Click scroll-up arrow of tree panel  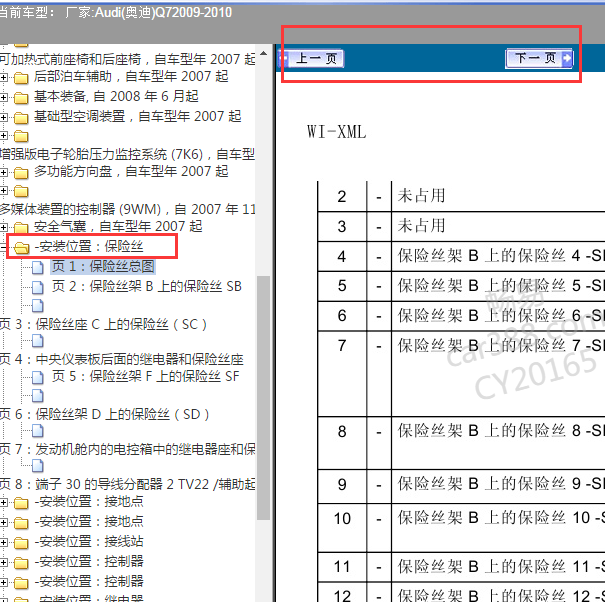tap(264, 53)
